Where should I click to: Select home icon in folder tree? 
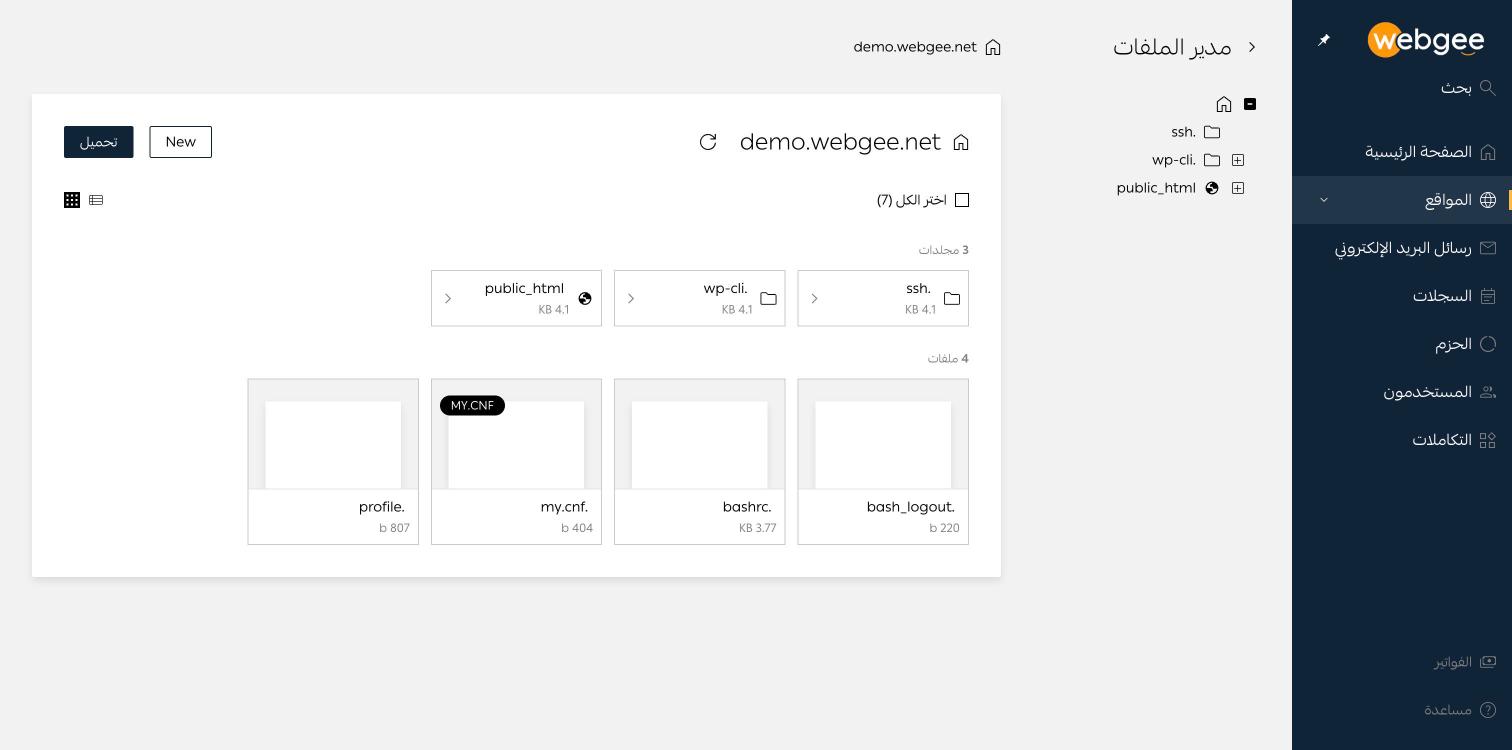(1224, 104)
